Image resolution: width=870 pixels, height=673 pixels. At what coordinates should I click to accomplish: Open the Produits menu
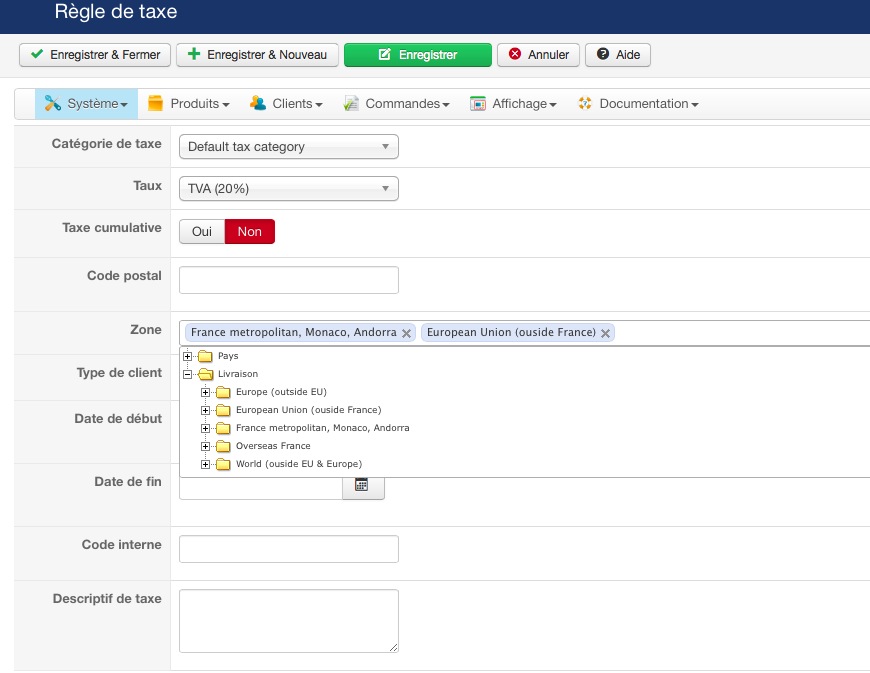tap(189, 104)
